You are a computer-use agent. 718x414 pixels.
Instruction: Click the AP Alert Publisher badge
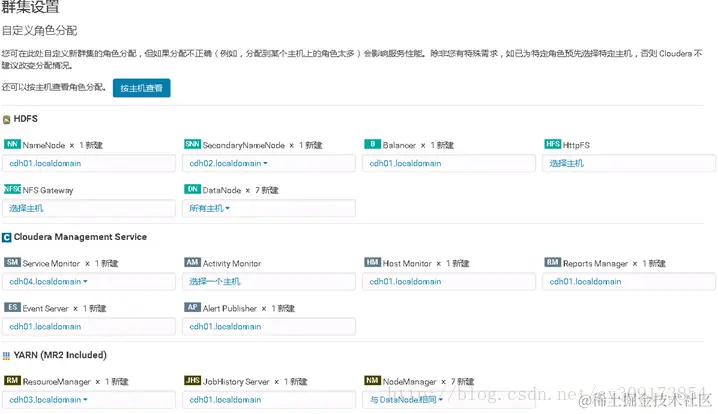point(192,307)
